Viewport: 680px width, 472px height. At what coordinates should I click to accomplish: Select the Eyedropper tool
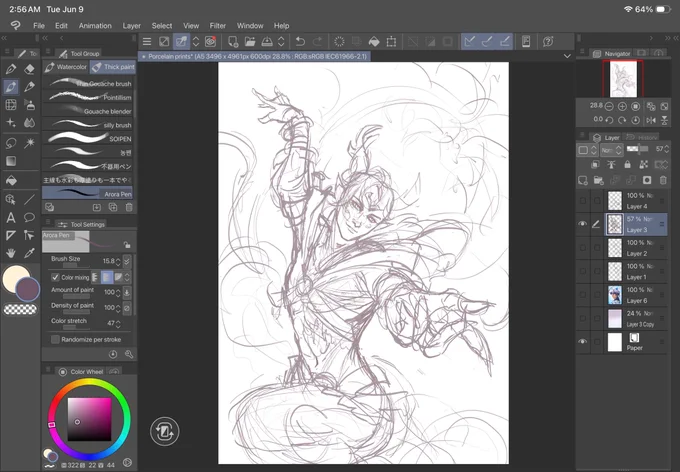click(x=29, y=253)
